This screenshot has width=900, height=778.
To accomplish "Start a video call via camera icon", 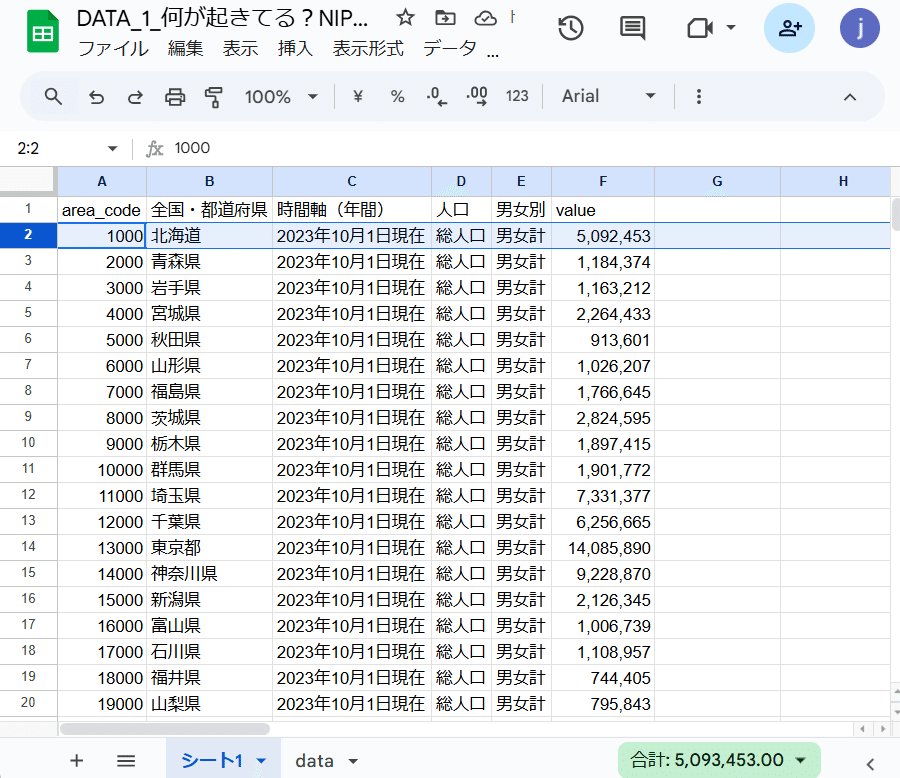I will coord(700,28).
